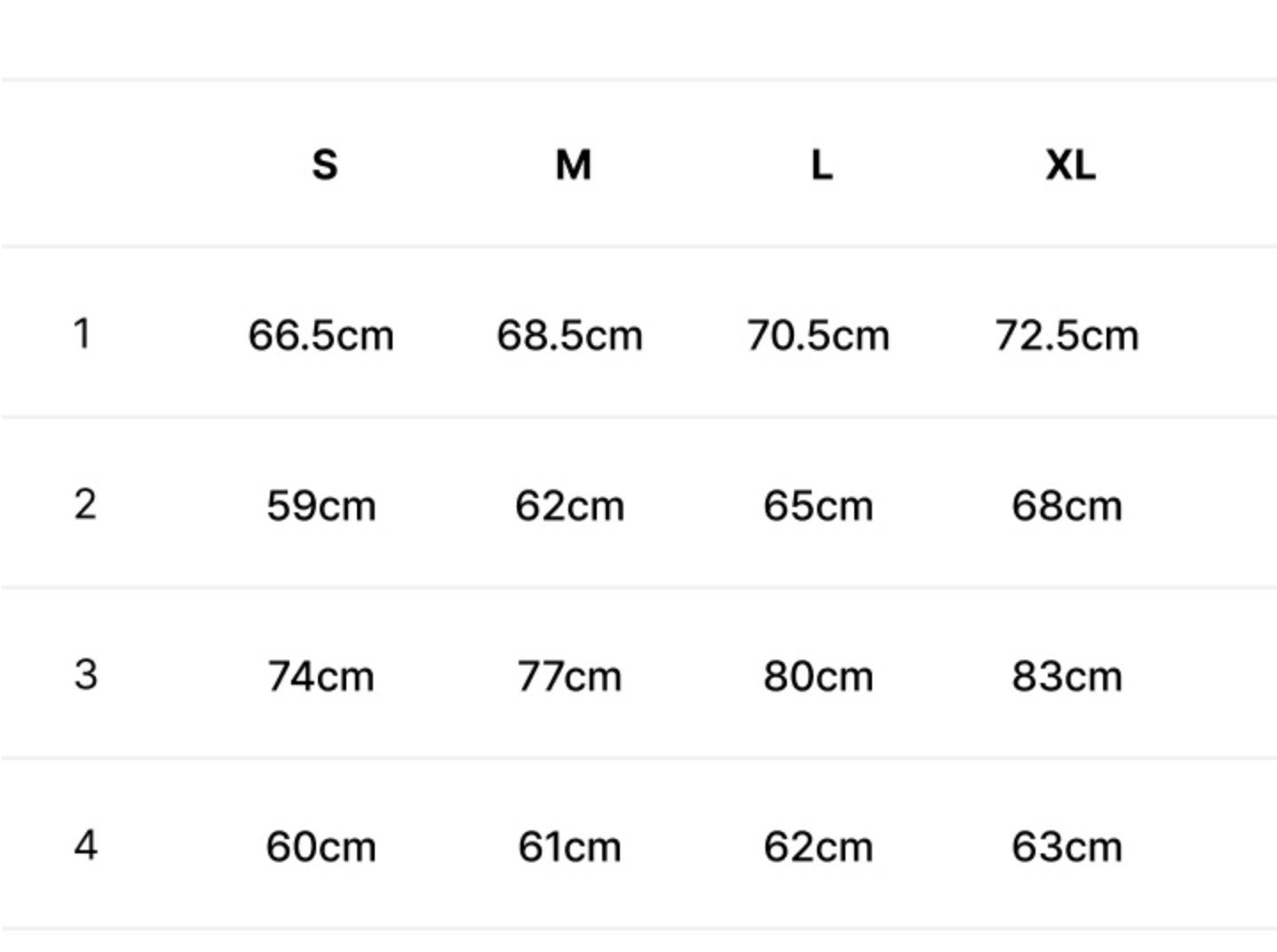Image resolution: width=1277 pixels, height=952 pixels.
Task: Click the 63cm value under XL
Action: [x=1067, y=846]
